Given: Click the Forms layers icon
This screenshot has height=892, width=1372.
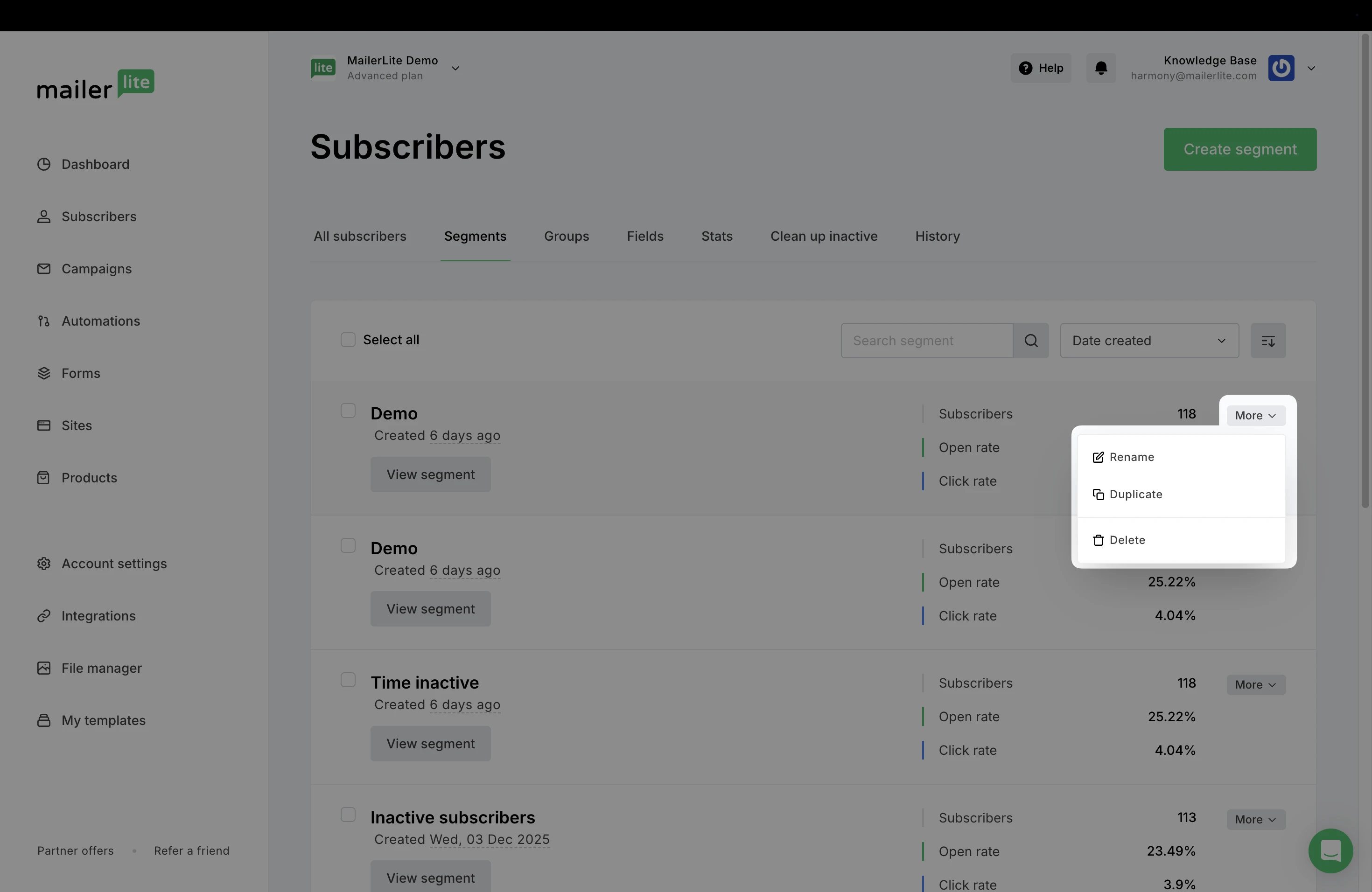Looking at the screenshot, I should point(44,373).
